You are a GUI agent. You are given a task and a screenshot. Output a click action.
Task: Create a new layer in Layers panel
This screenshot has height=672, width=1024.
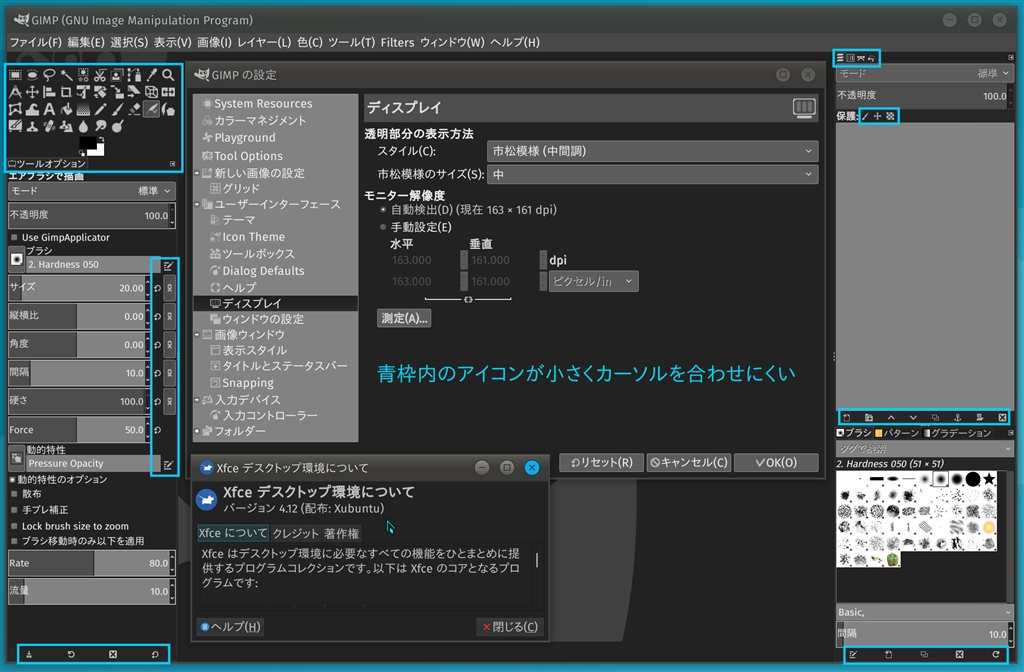coord(846,417)
